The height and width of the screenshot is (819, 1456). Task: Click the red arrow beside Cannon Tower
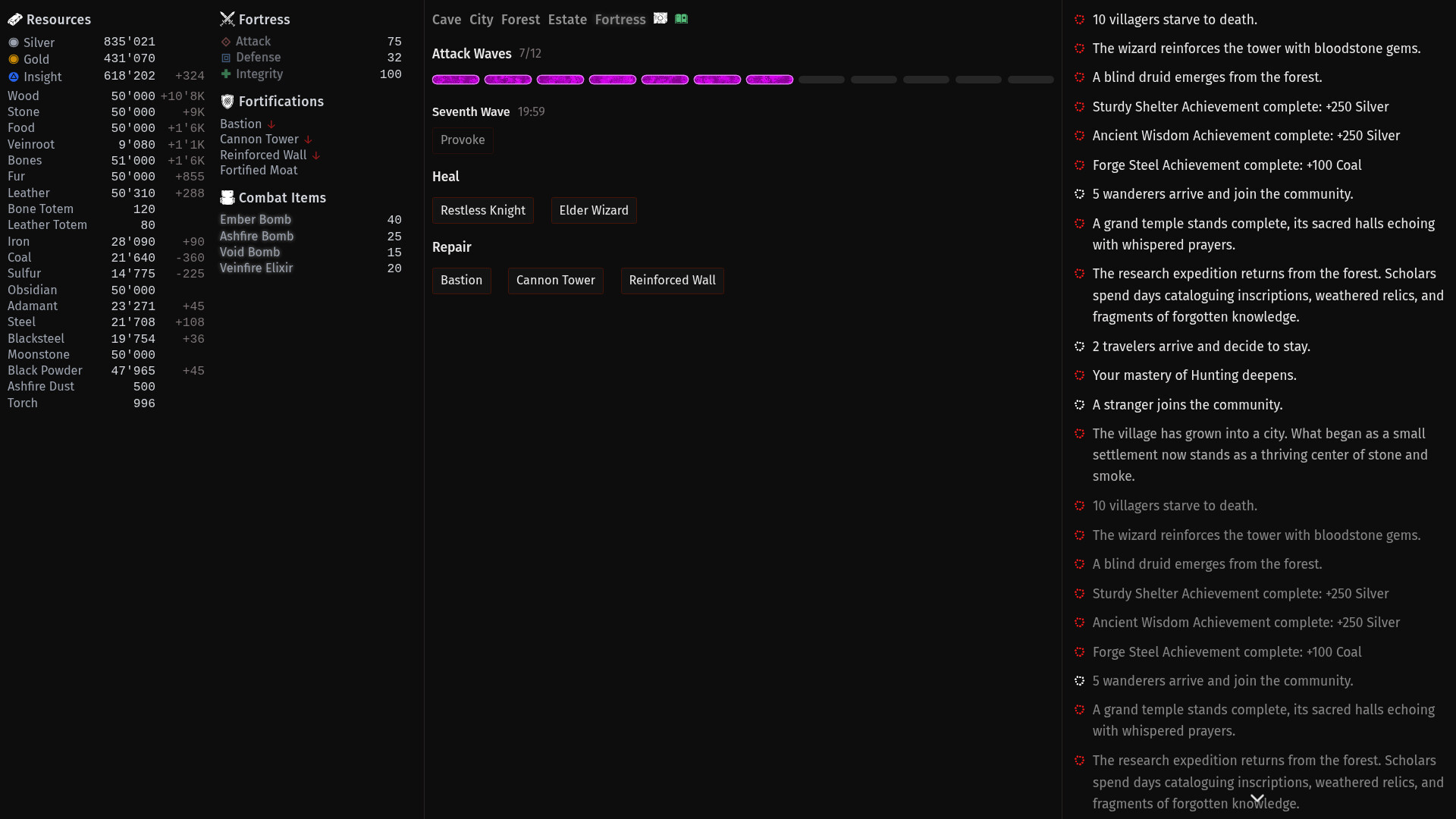pyautogui.click(x=309, y=140)
